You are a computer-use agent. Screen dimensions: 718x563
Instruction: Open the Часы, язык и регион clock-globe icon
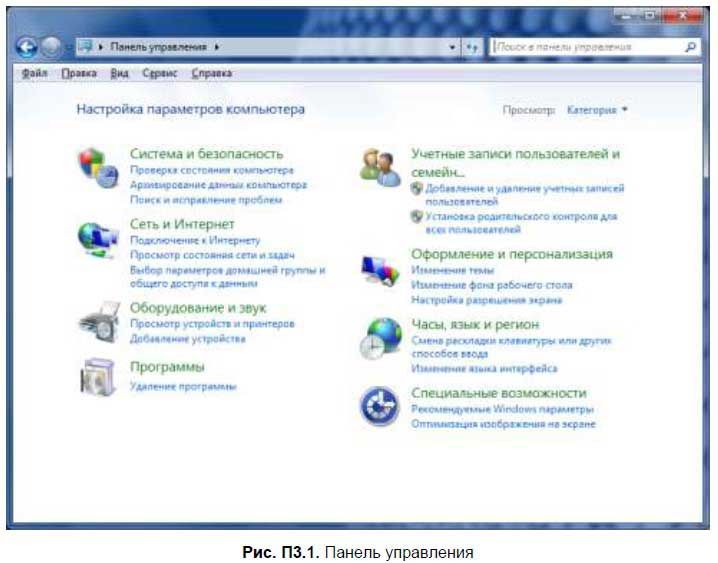tap(381, 339)
